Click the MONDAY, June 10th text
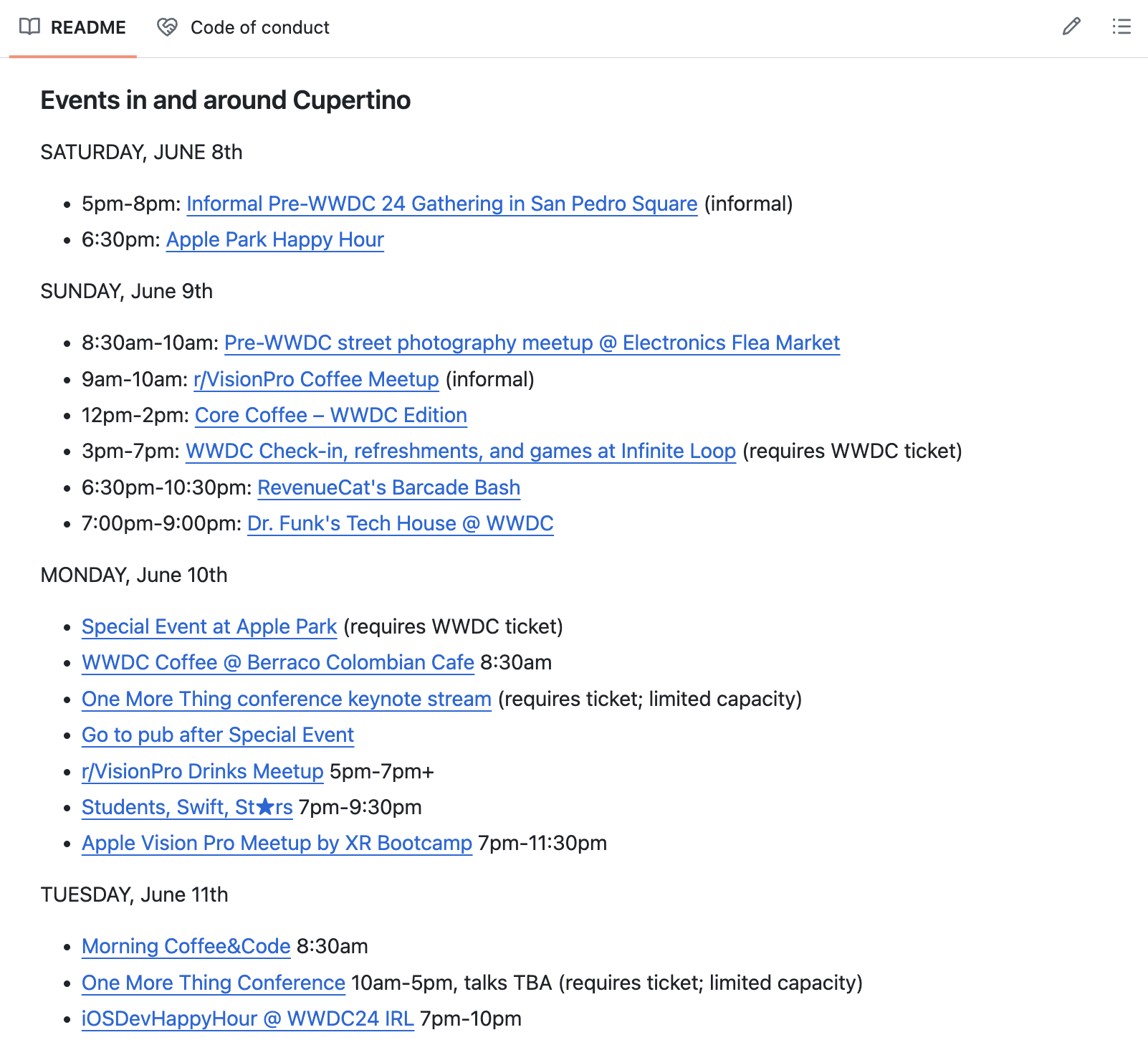This screenshot has width=1148, height=1045. click(x=134, y=575)
